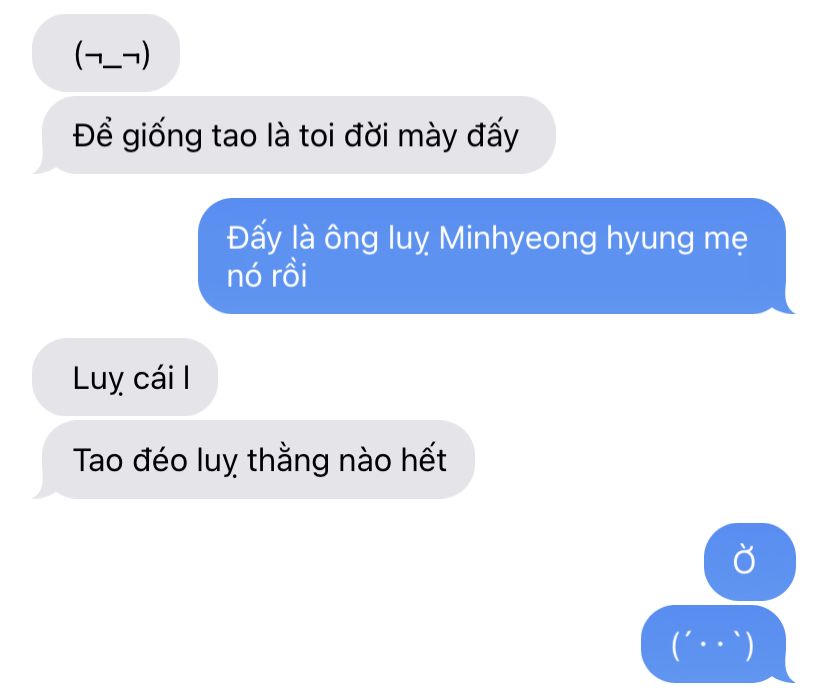The height and width of the screenshot is (698, 828).
Task: Tap the 'Luỵ cái l' message bubble
Action: [x=125, y=377]
